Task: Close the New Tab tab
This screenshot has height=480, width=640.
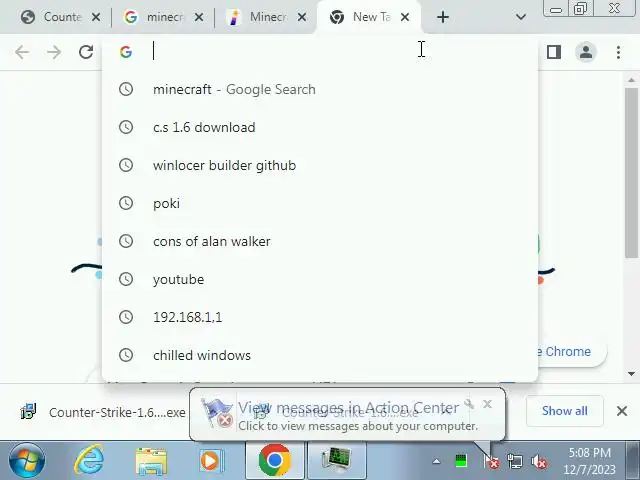Action: tap(404, 17)
